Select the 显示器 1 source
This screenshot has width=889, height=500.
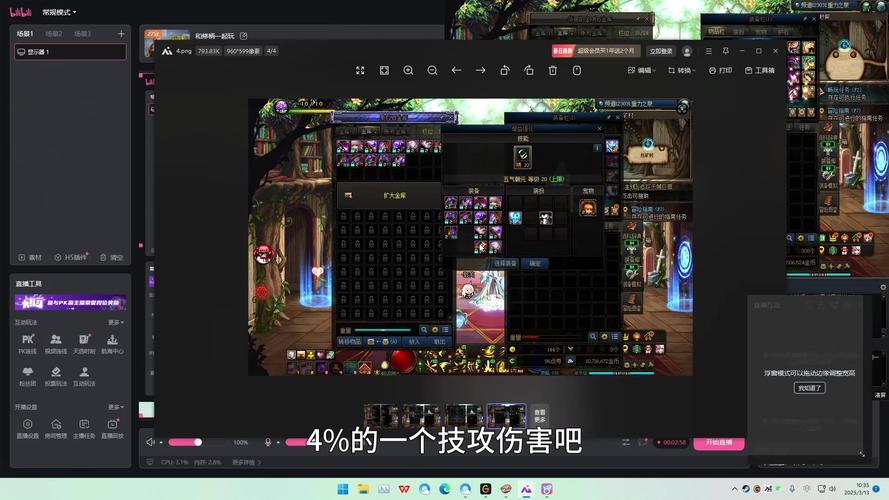click(x=70, y=52)
